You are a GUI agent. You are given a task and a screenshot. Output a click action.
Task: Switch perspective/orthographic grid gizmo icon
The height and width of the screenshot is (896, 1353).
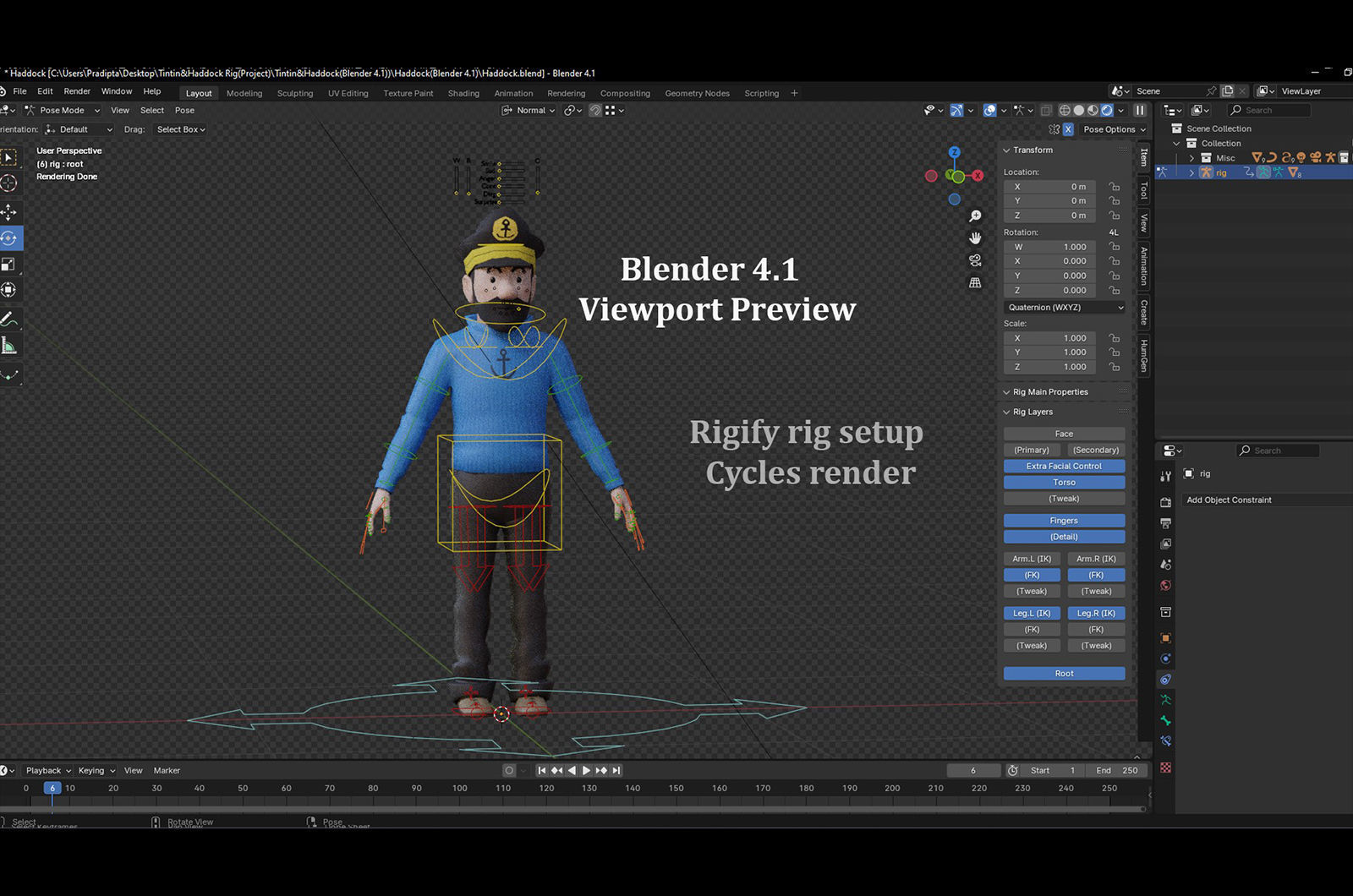click(x=975, y=282)
